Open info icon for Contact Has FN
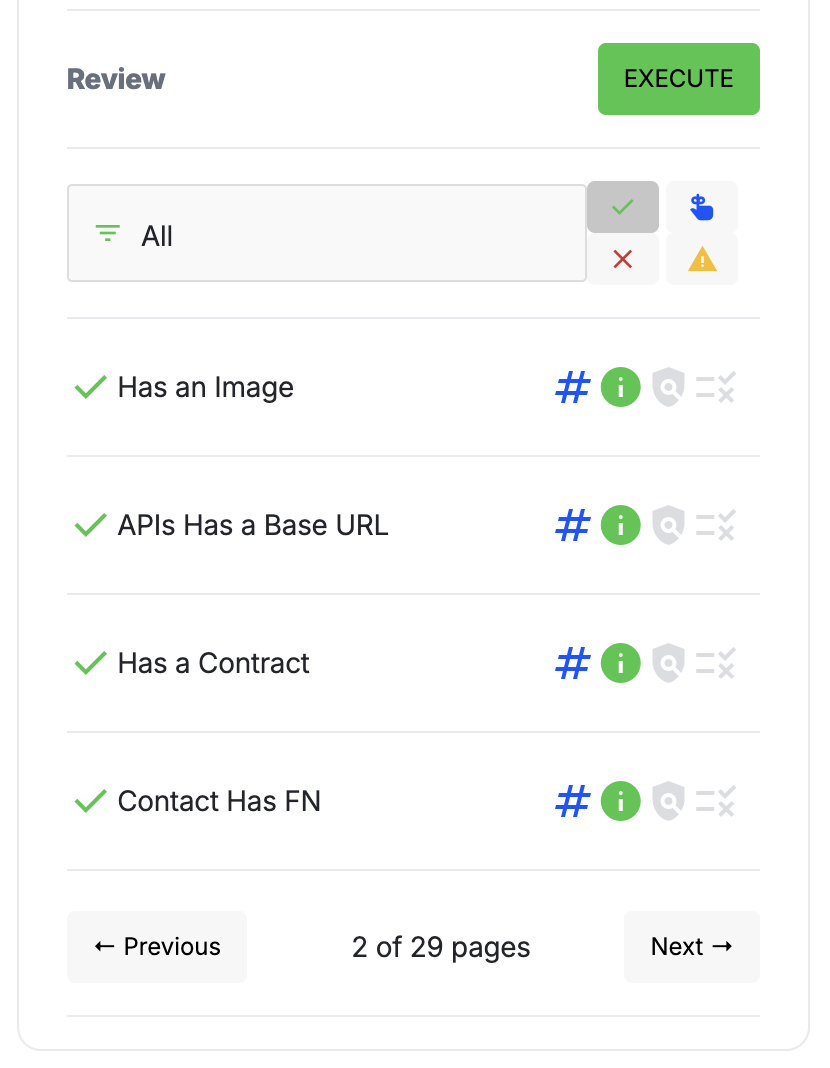The height and width of the screenshot is (1068, 830). [x=620, y=801]
